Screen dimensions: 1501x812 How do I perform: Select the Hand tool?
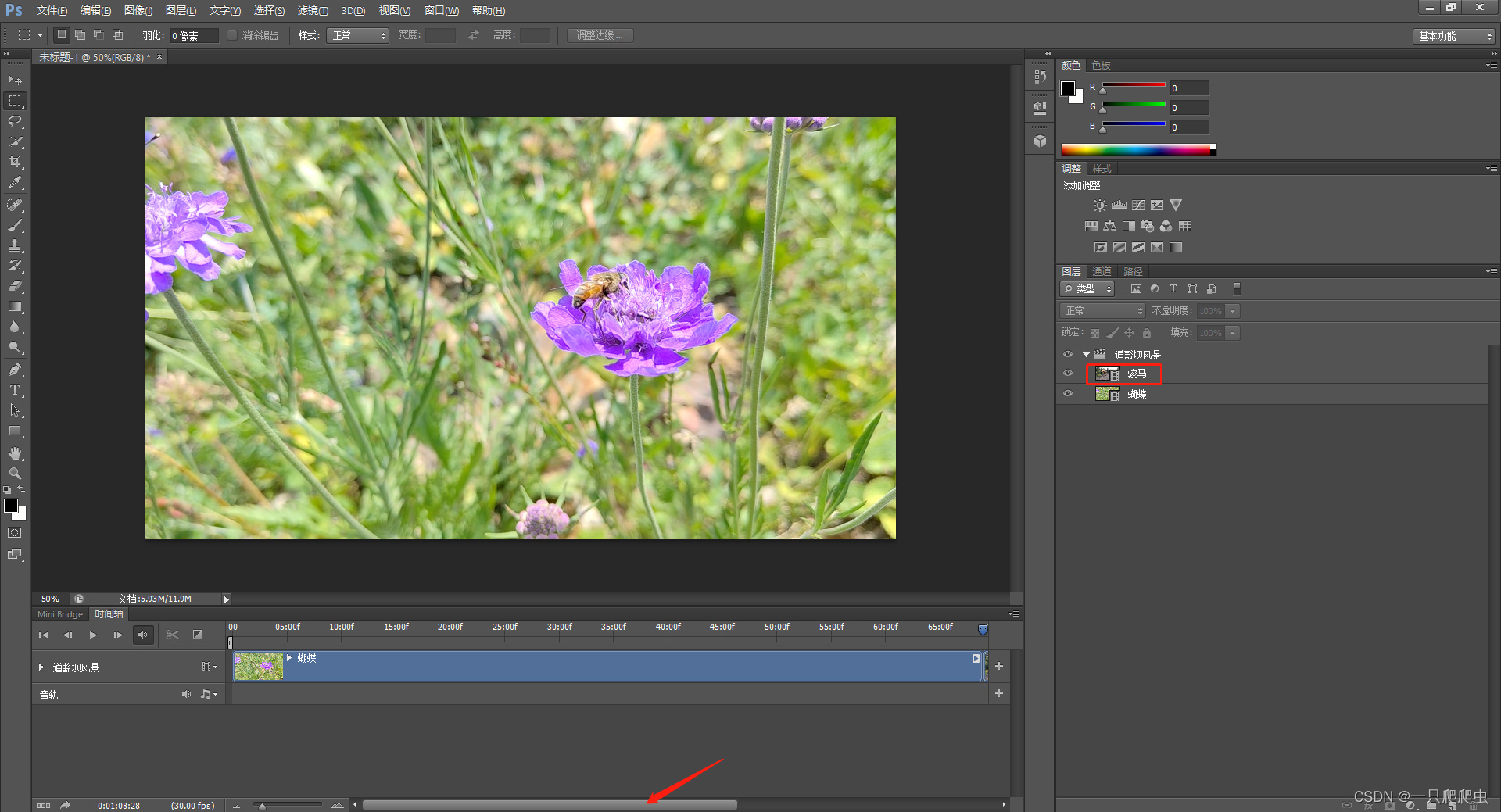(x=15, y=453)
